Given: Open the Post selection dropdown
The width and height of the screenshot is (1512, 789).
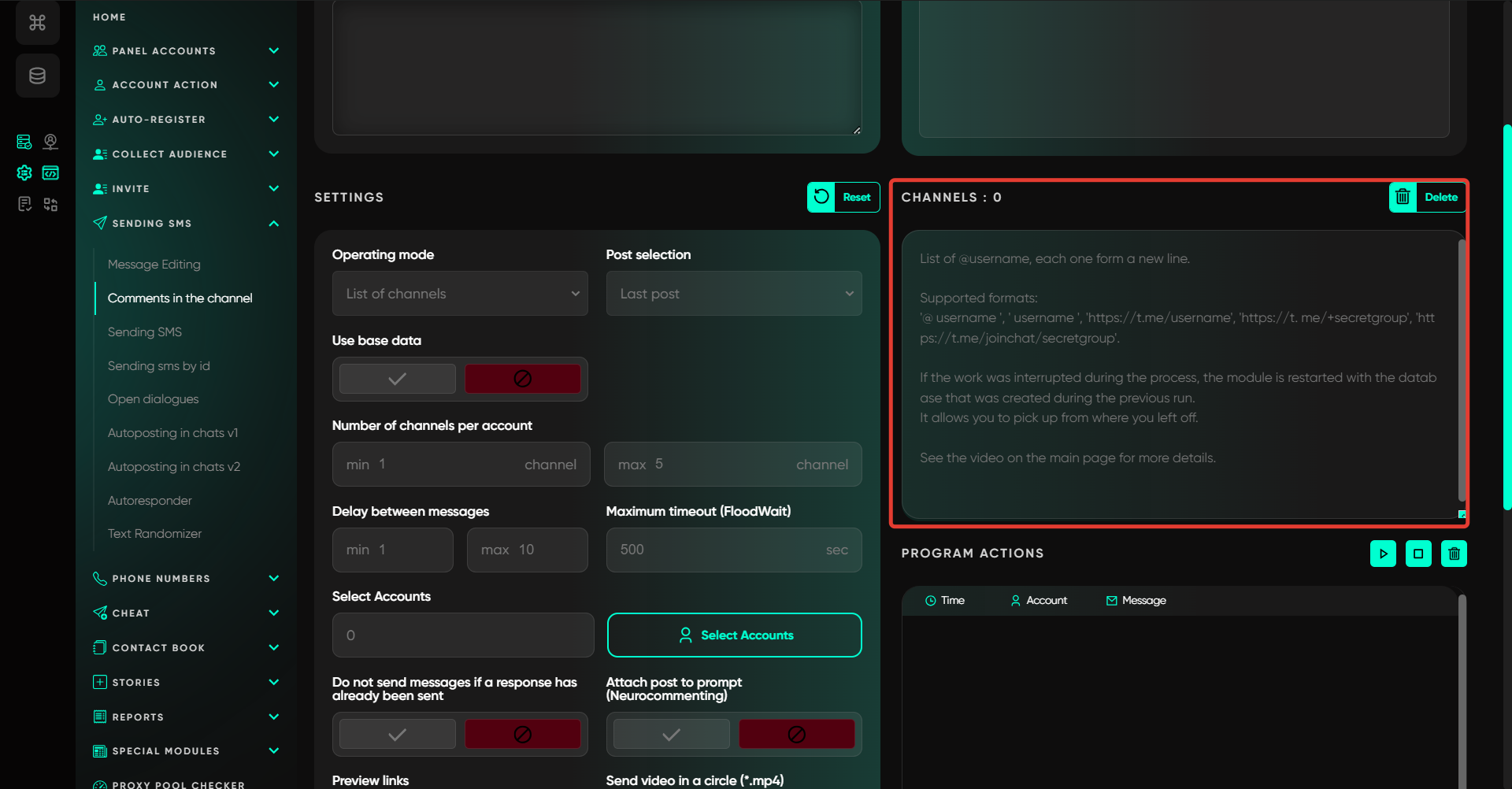Looking at the screenshot, I should tap(733, 294).
